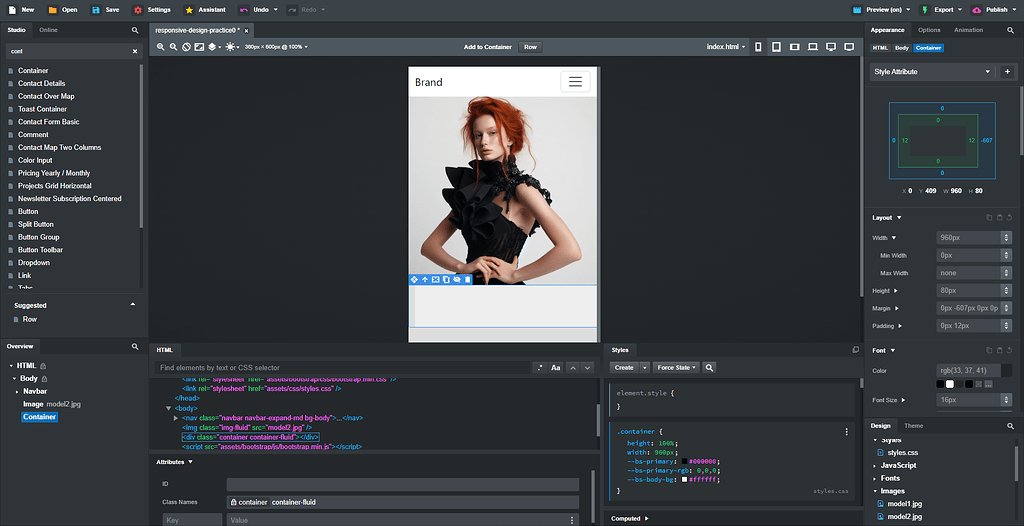The image size is (1024, 526).
Task: Save the project with Save
Action: coord(105,10)
